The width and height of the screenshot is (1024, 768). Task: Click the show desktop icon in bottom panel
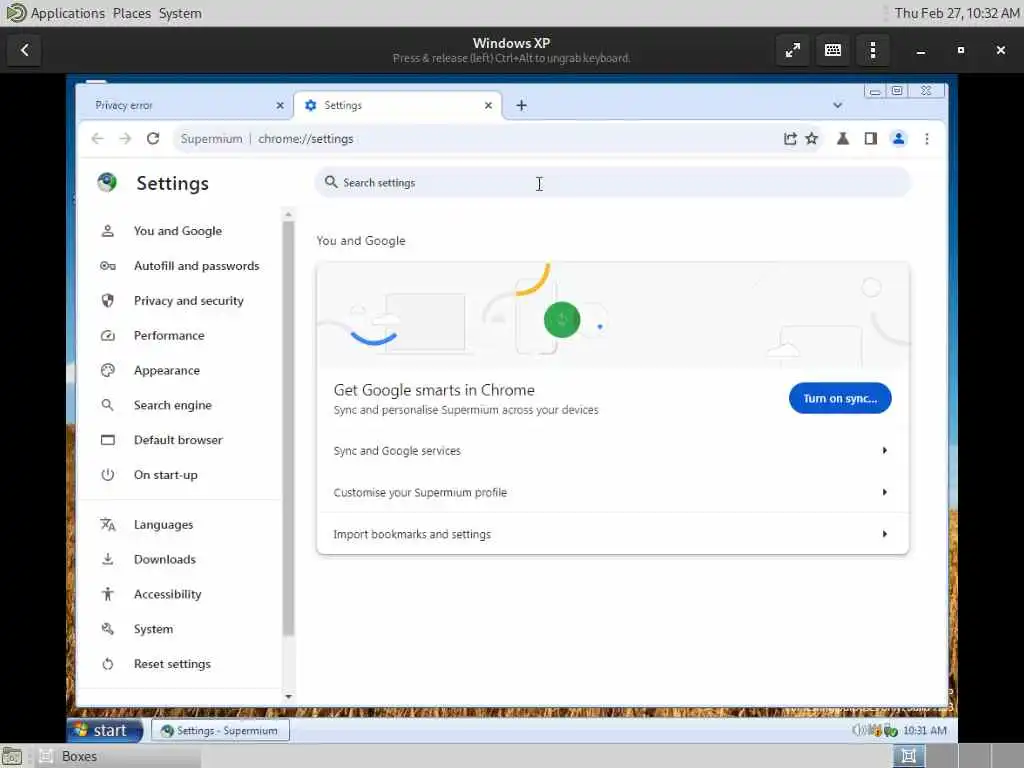click(x=12, y=756)
